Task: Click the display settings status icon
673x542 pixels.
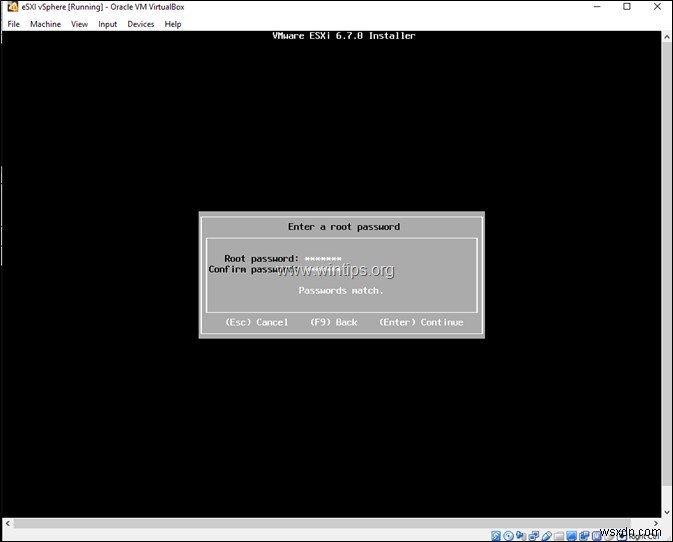Action: [571, 536]
